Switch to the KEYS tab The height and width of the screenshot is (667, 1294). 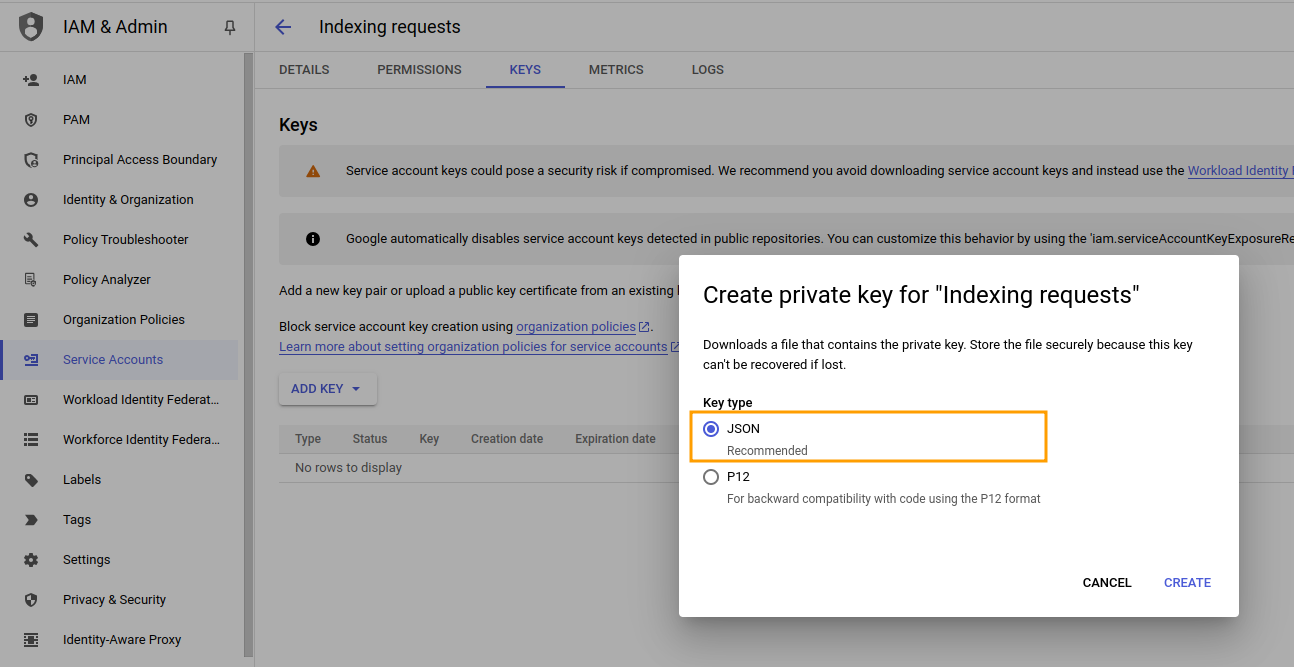pyautogui.click(x=525, y=70)
